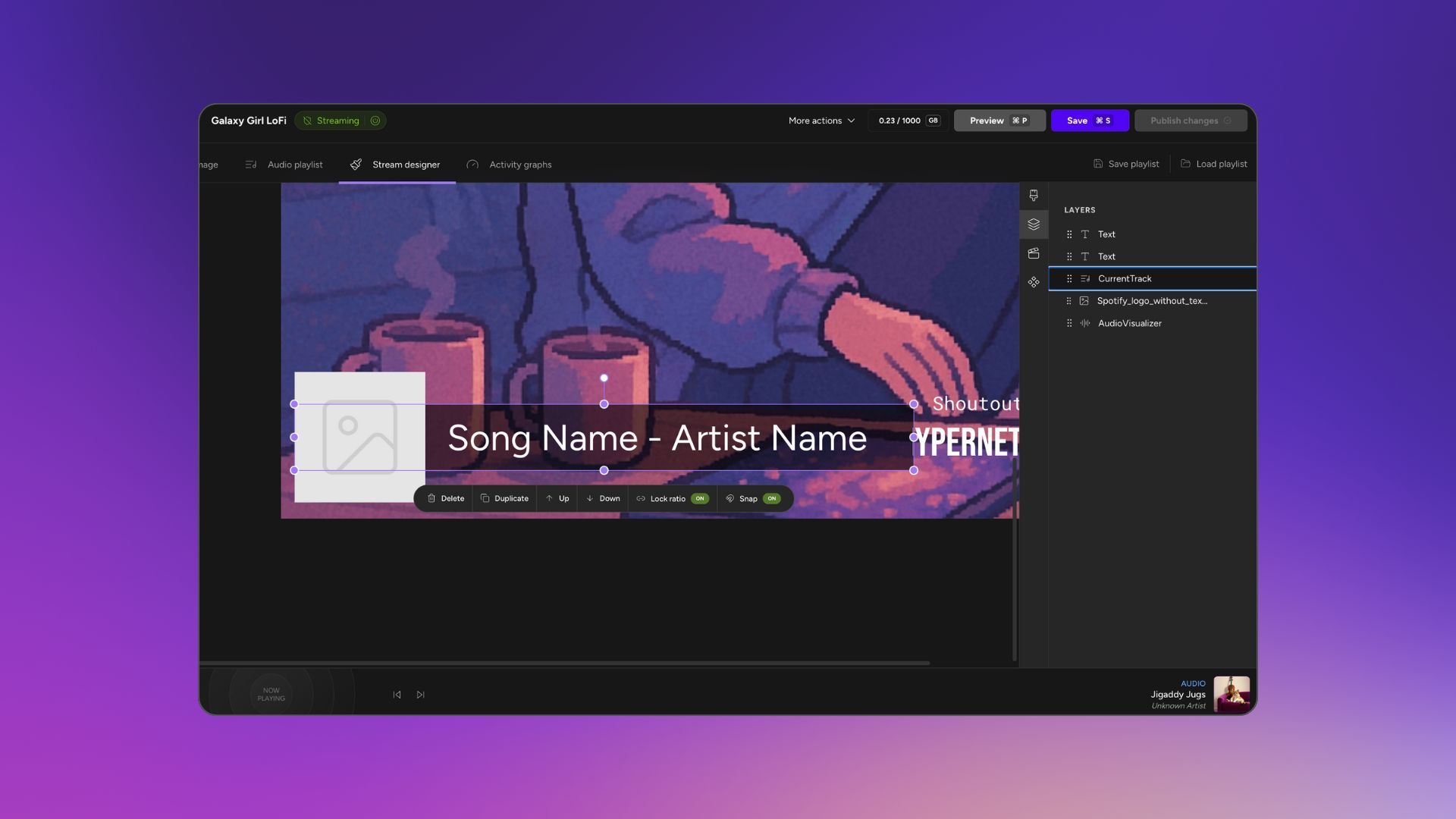Viewport: 1456px width, 819px height.
Task: Click Save playlist
Action: coord(1126,164)
